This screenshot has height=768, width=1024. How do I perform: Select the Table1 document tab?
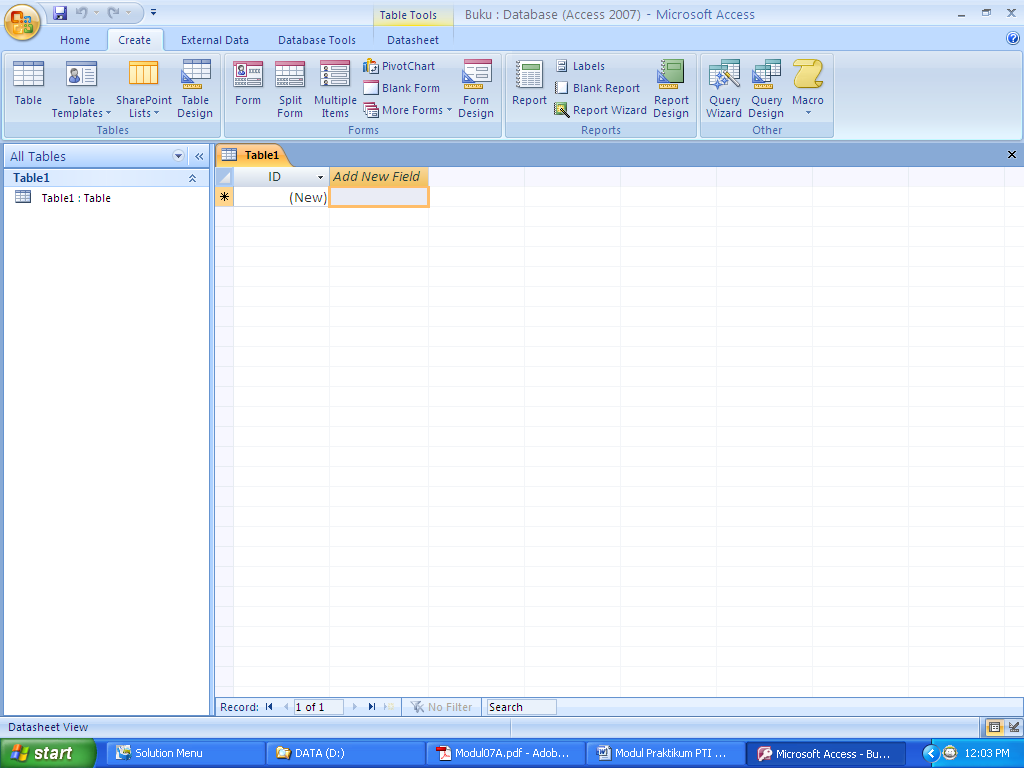point(253,155)
